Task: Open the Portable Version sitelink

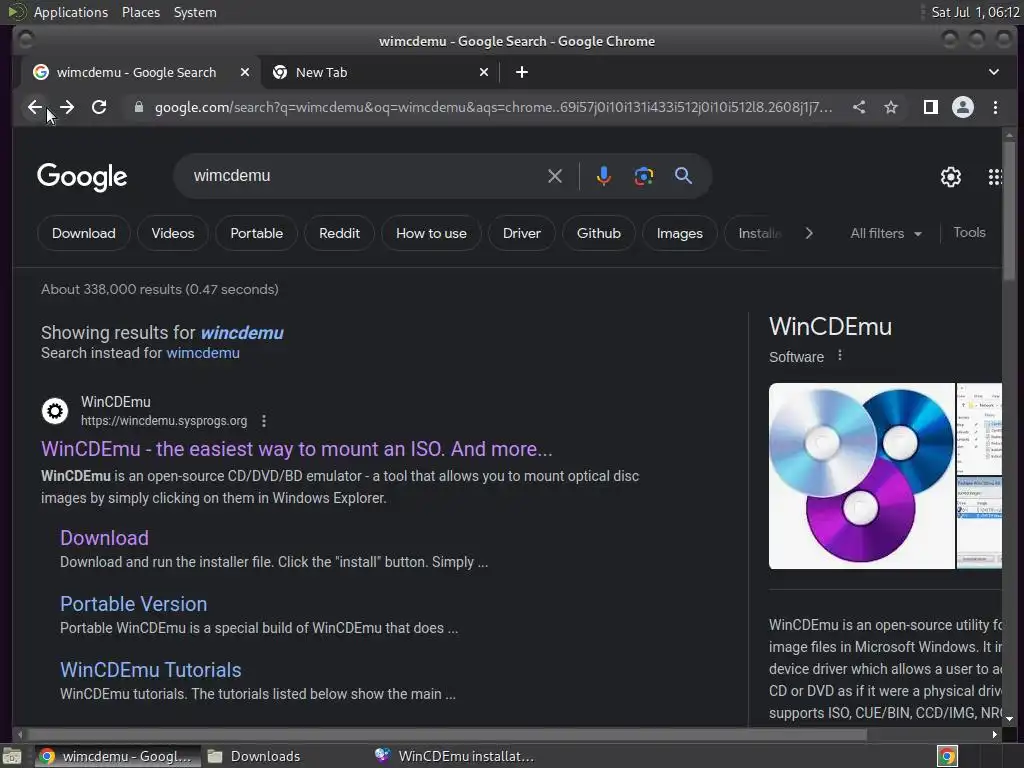Action: coord(133,604)
